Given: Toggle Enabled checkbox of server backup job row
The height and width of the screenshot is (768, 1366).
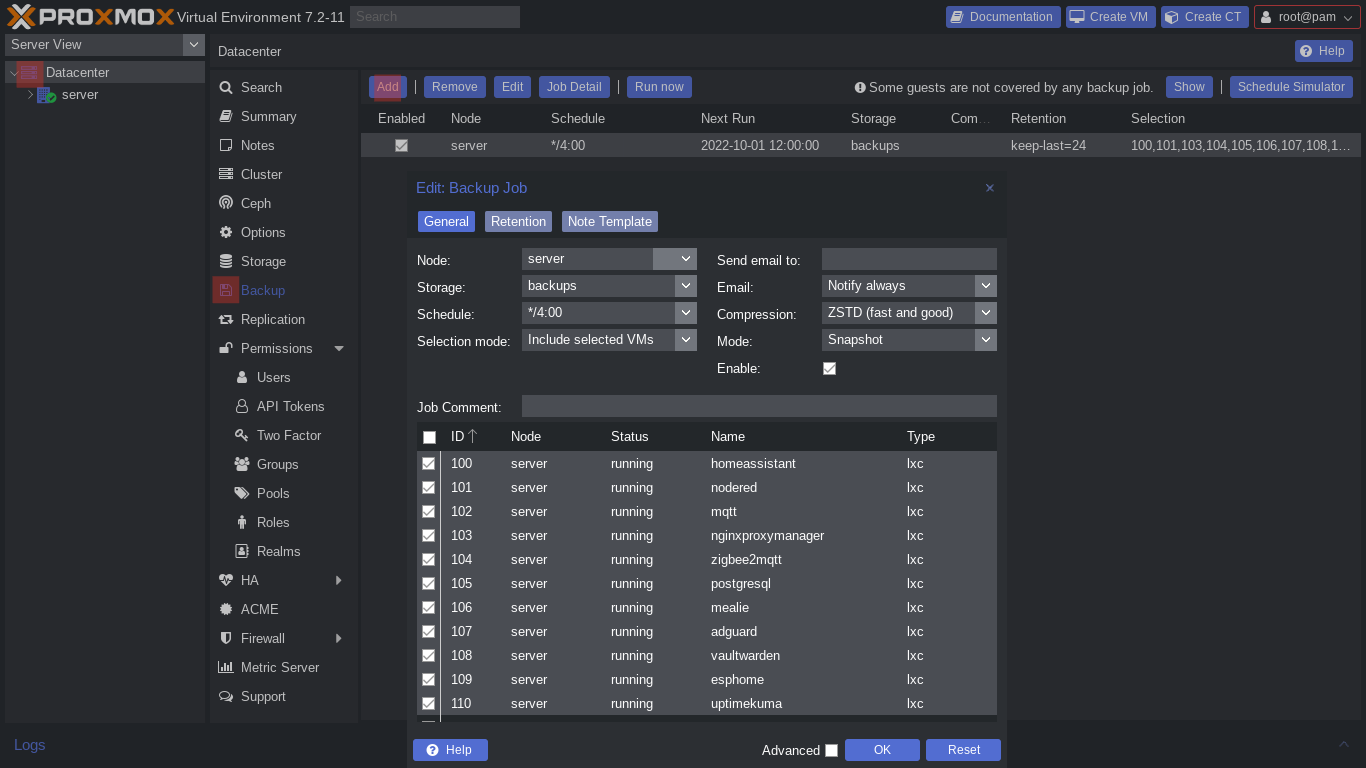Looking at the screenshot, I should click(x=401, y=145).
